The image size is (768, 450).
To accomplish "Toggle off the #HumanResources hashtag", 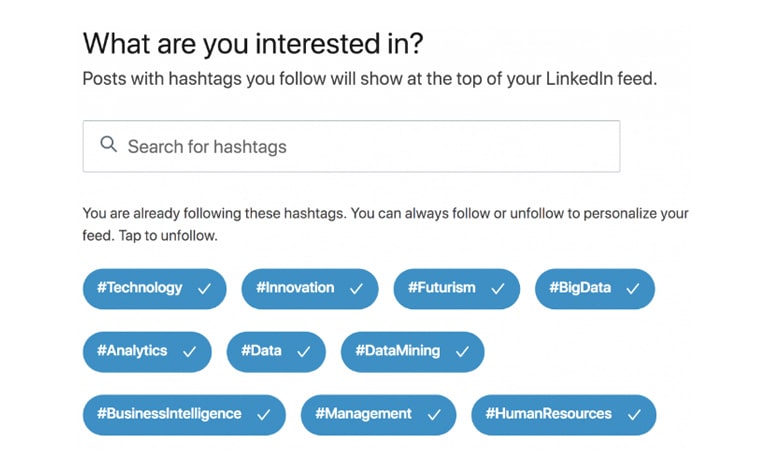I will point(564,415).
